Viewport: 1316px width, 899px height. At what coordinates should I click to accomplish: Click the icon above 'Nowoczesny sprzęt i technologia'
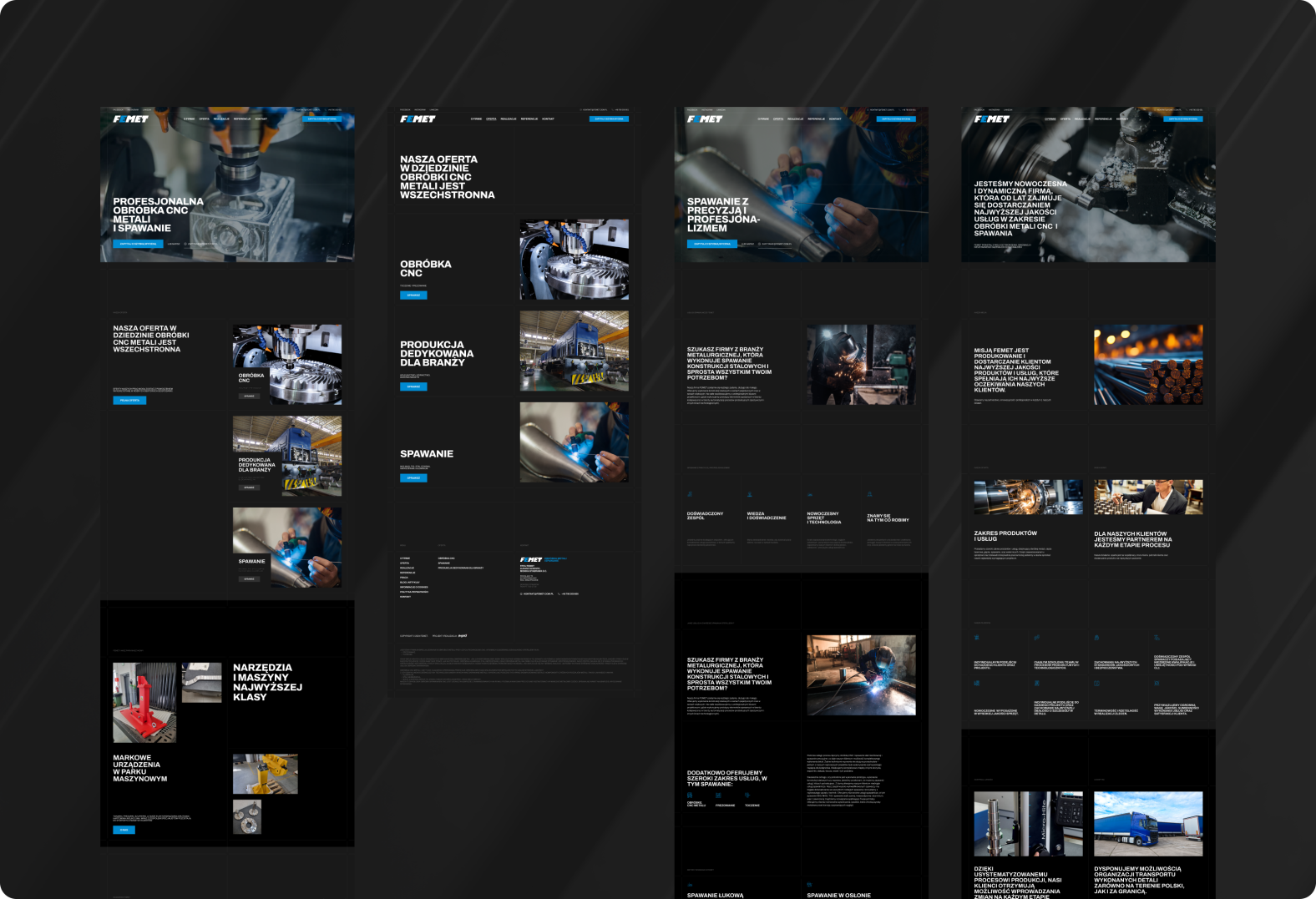[x=810, y=494]
